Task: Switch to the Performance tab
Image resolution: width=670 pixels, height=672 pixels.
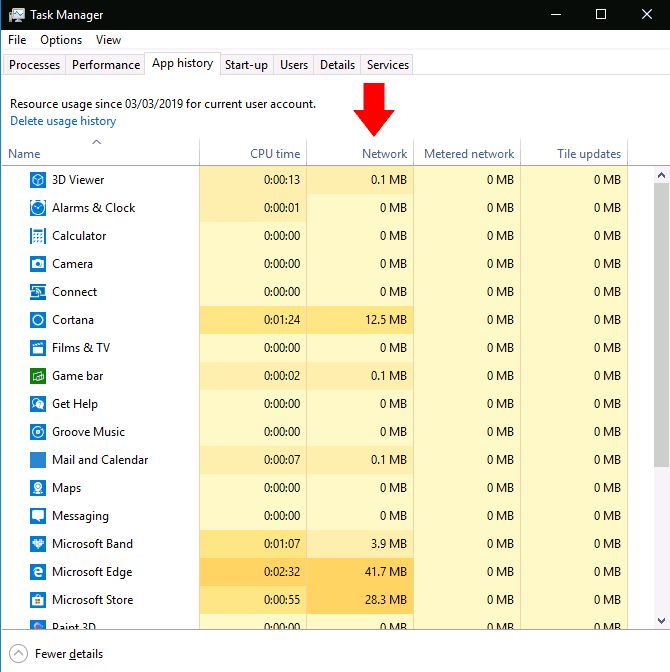Action: 106,65
